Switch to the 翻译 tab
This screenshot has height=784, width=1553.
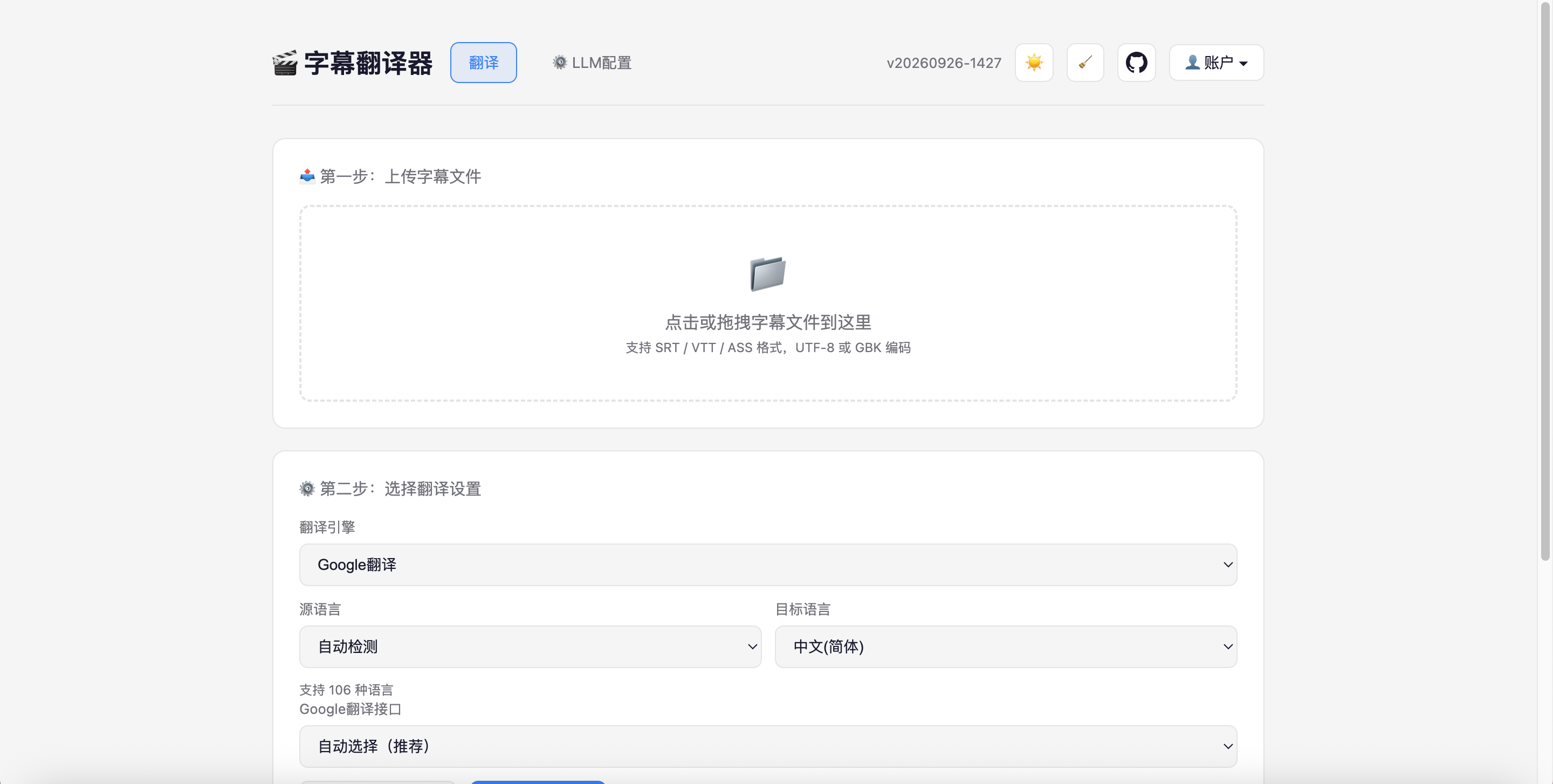tap(484, 63)
